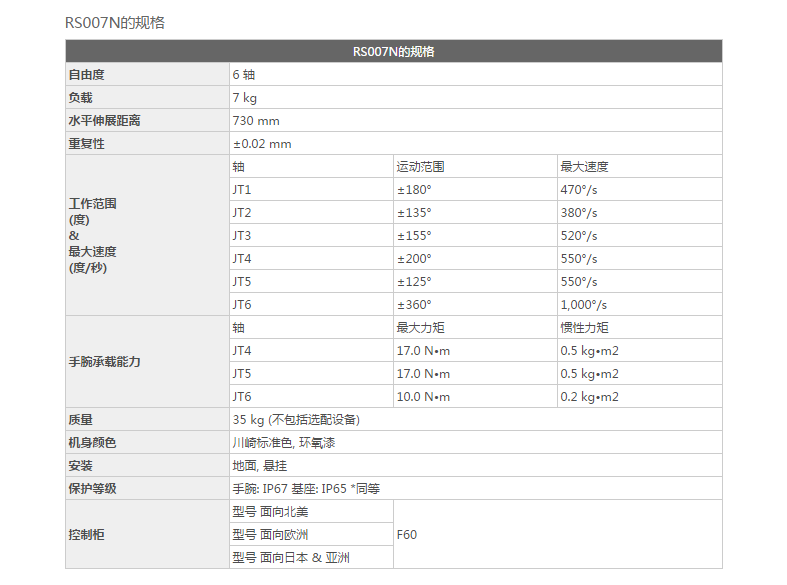The width and height of the screenshot is (787, 585).
Task: Click the 手腕: IP67 基座: IP65 protection rating
Action: point(306,489)
